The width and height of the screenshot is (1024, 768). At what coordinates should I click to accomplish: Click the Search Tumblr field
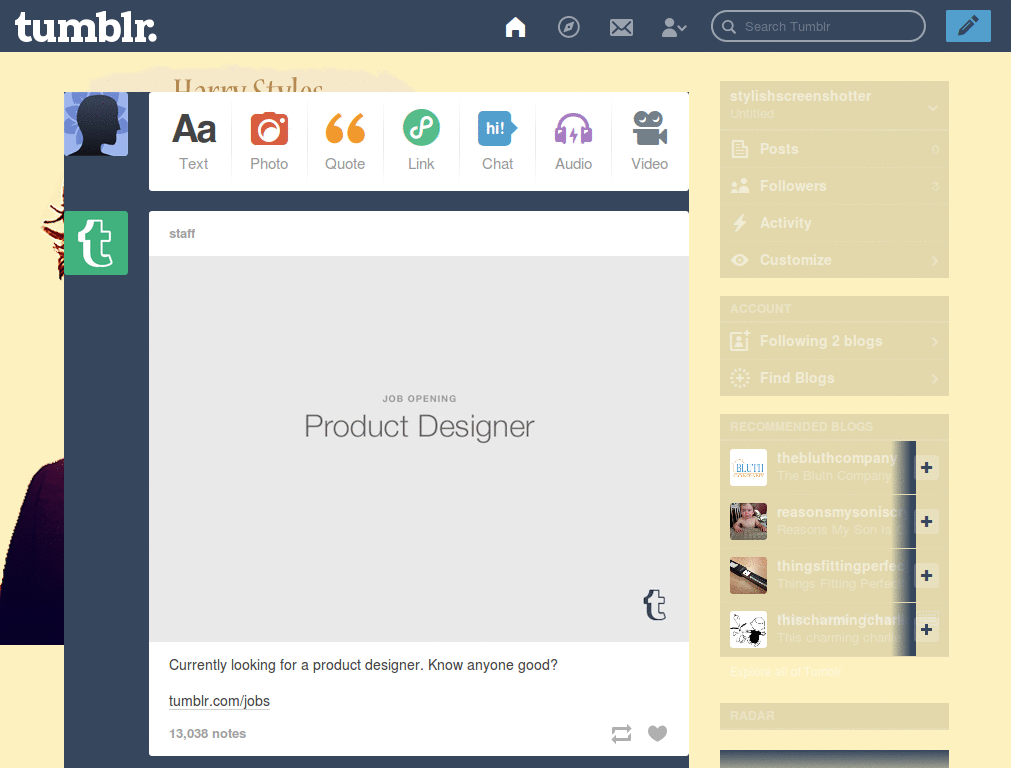818,26
